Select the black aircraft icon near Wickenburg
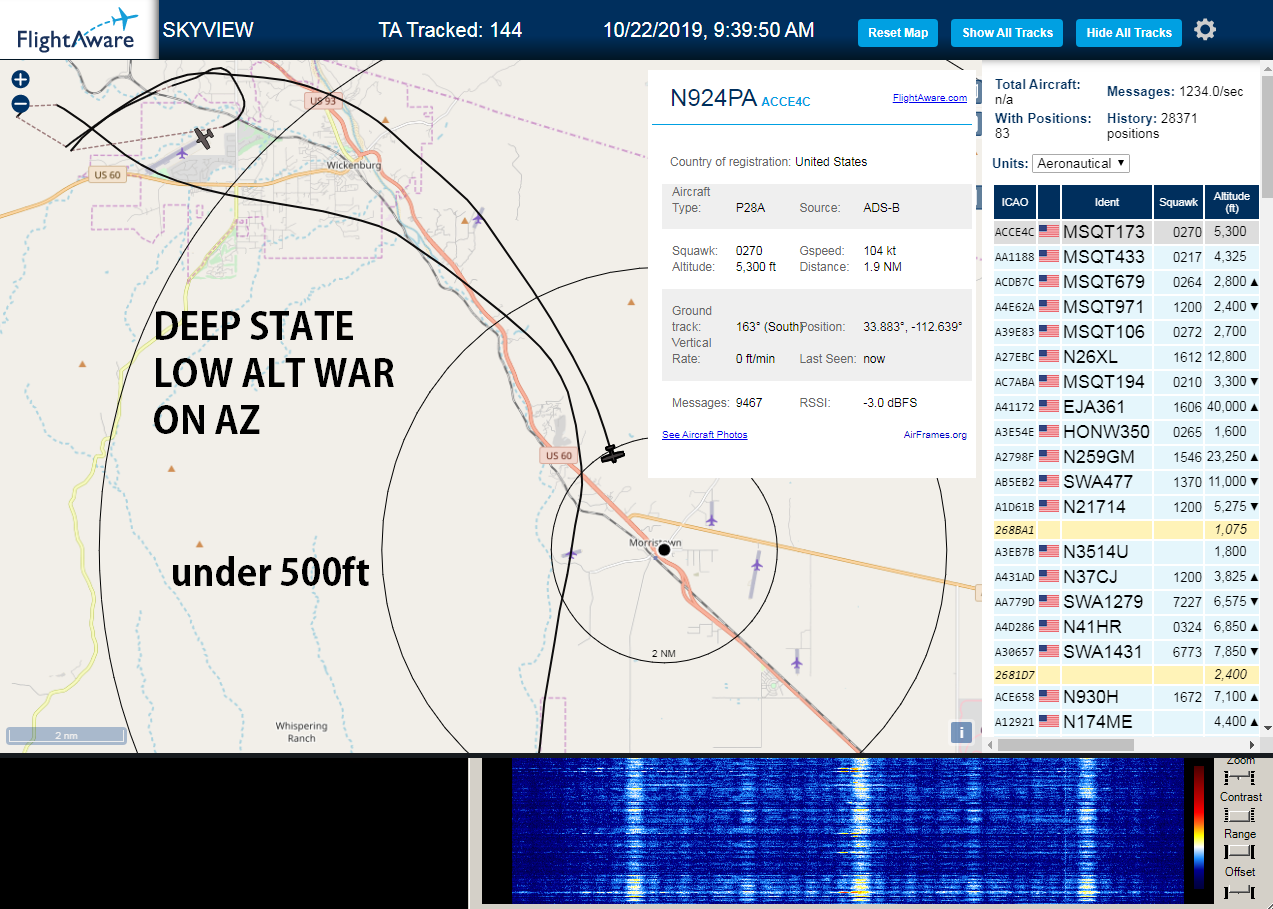 (x=205, y=138)
